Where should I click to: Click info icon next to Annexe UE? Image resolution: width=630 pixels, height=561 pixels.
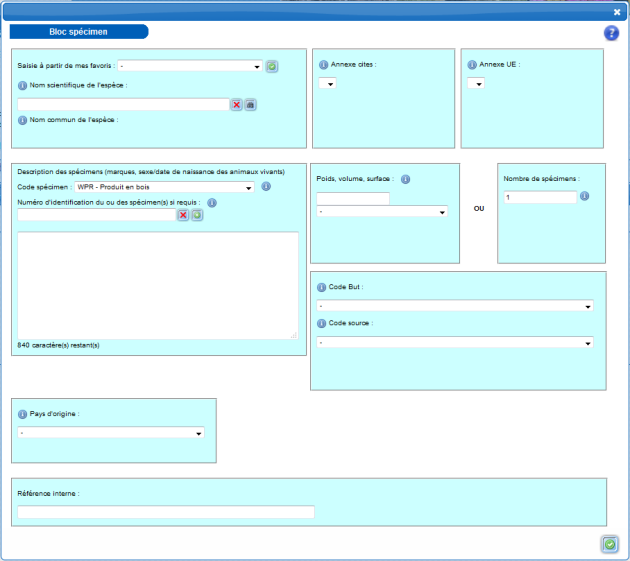point(472,65)
